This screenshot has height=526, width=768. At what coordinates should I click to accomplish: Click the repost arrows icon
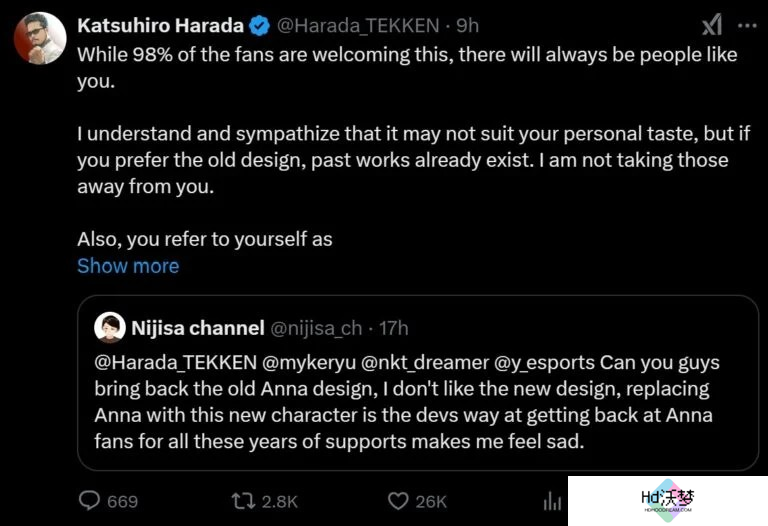(x=243, y=501)
